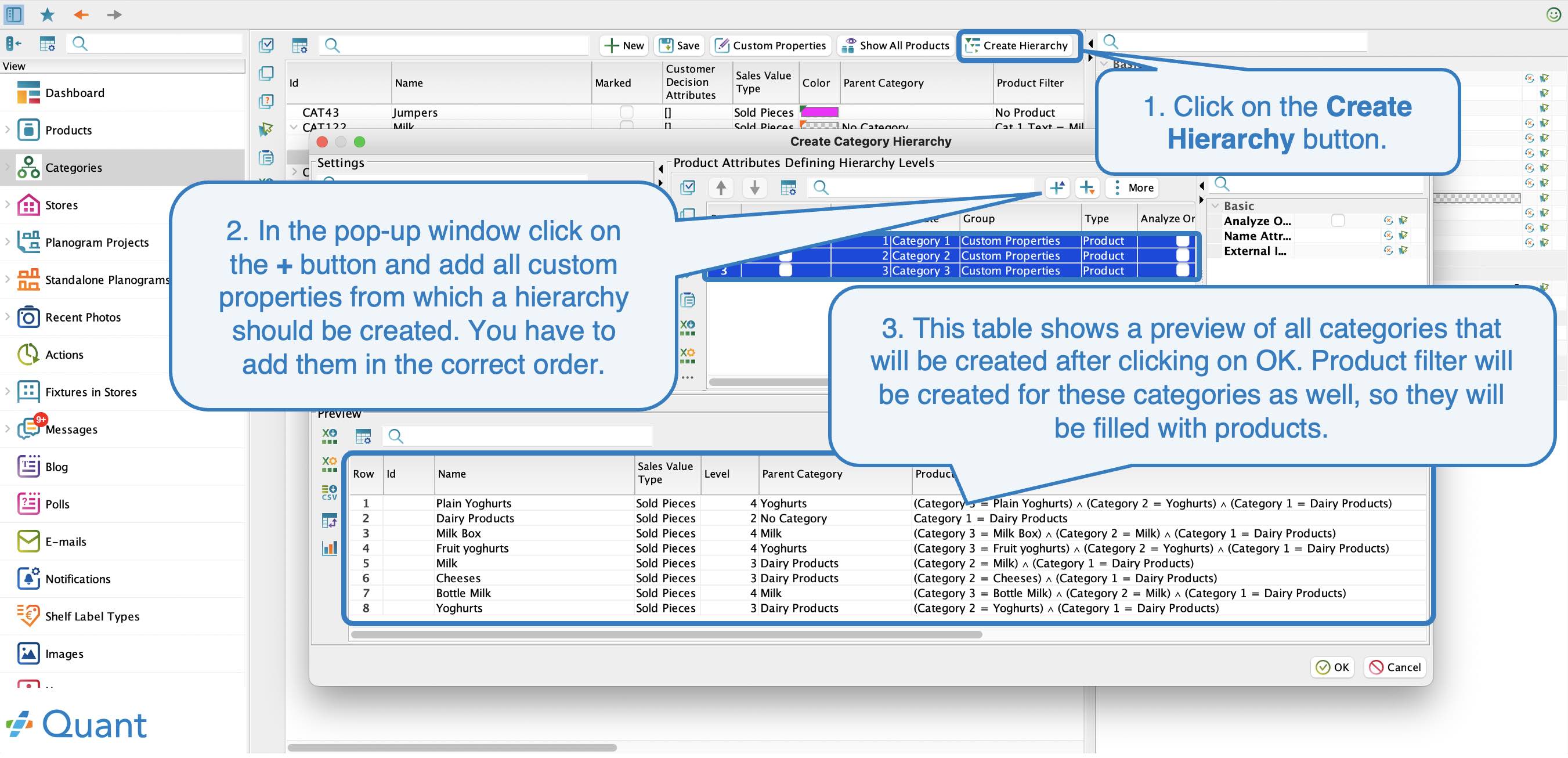Viewport: 1568px width, 758px height.
Task: Toggle the sidebar panel icon at top-left
Action: [x=14, y=14]
